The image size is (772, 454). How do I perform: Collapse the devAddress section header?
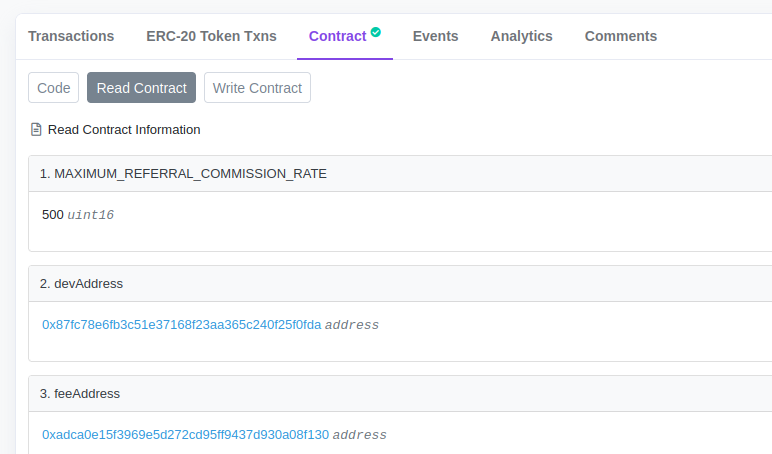tap(400, 284)
